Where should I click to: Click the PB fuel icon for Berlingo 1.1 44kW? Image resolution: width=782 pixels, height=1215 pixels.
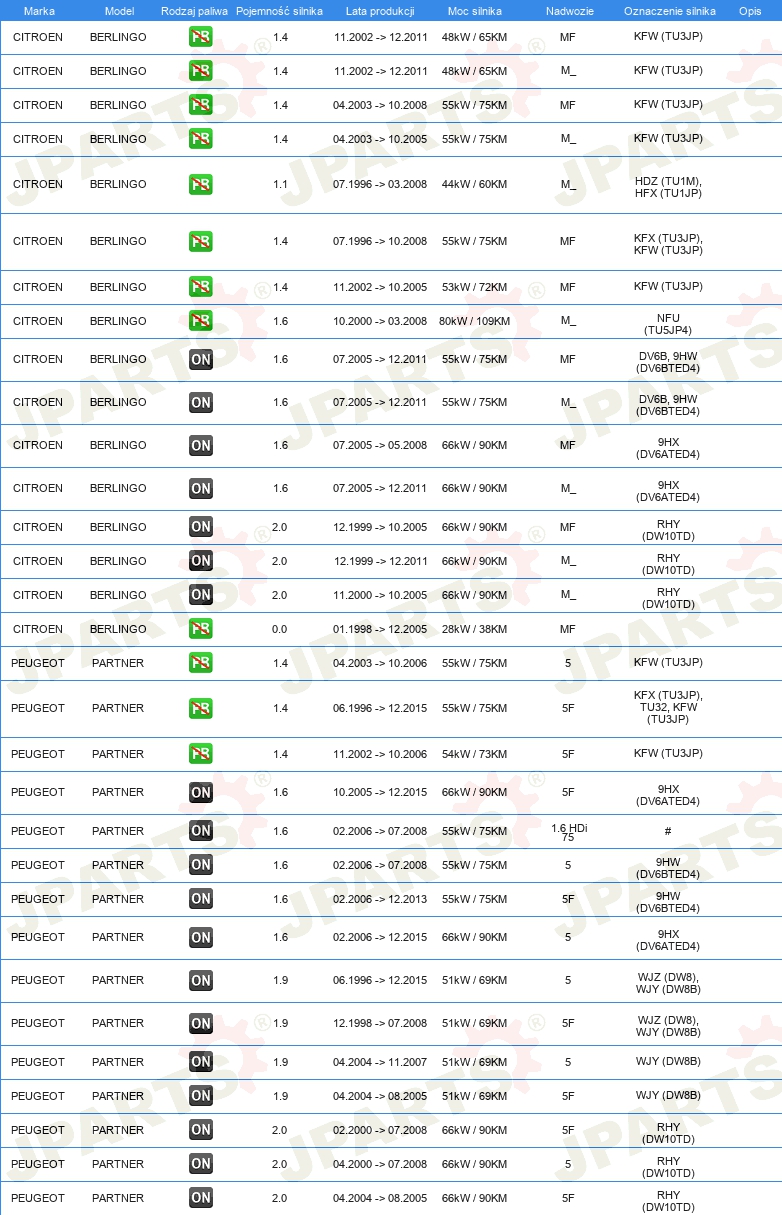pyautogui.click(x=201, y=184)
